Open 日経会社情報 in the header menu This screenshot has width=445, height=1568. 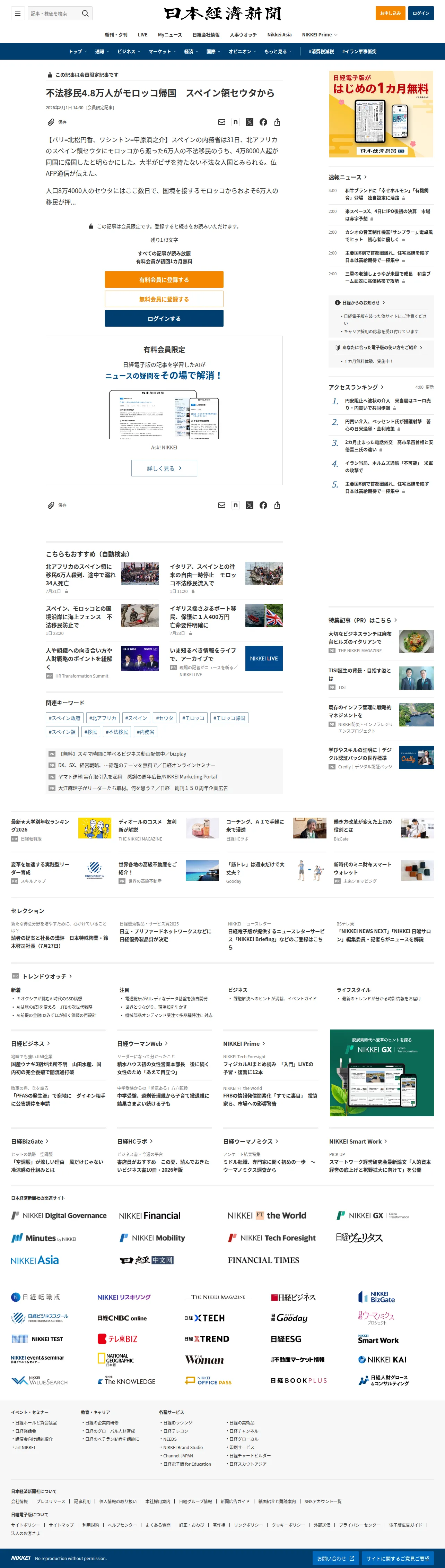206,35
